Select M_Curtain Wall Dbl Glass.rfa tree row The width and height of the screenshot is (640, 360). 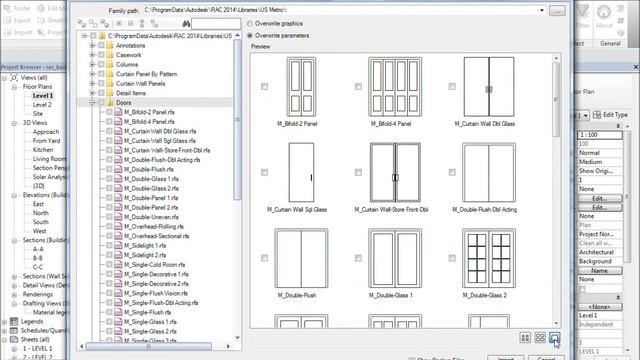160,131
